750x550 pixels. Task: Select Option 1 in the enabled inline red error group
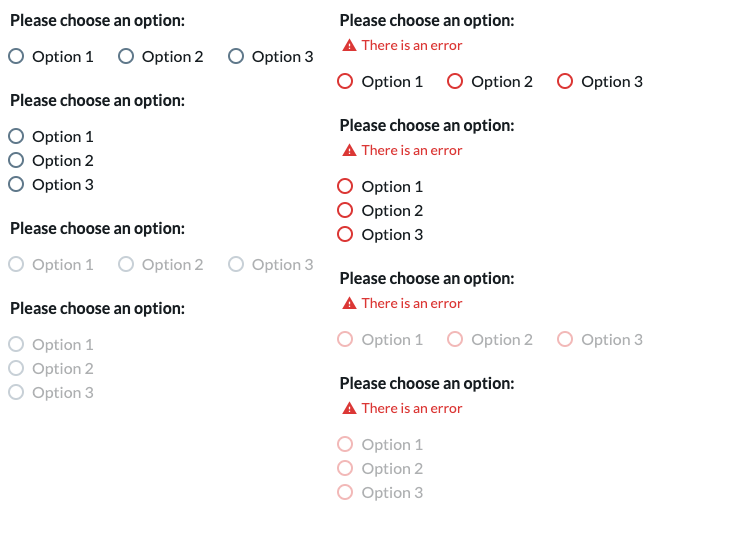pyautogui.click(x=345, y=81)
